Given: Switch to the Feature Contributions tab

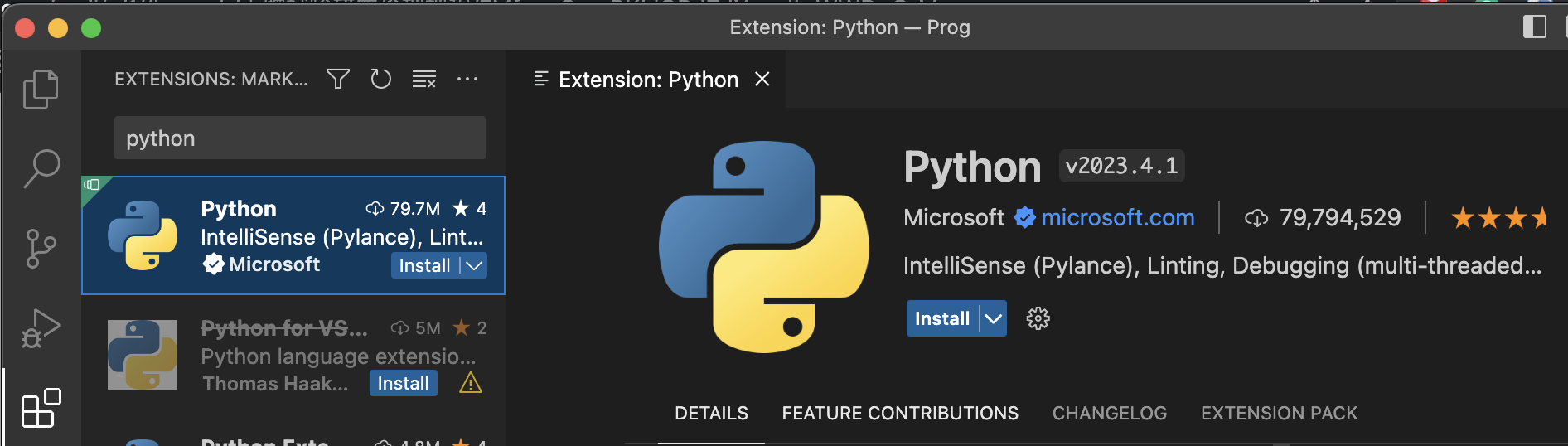Looking at the screenshot, I should coord(900,413).
